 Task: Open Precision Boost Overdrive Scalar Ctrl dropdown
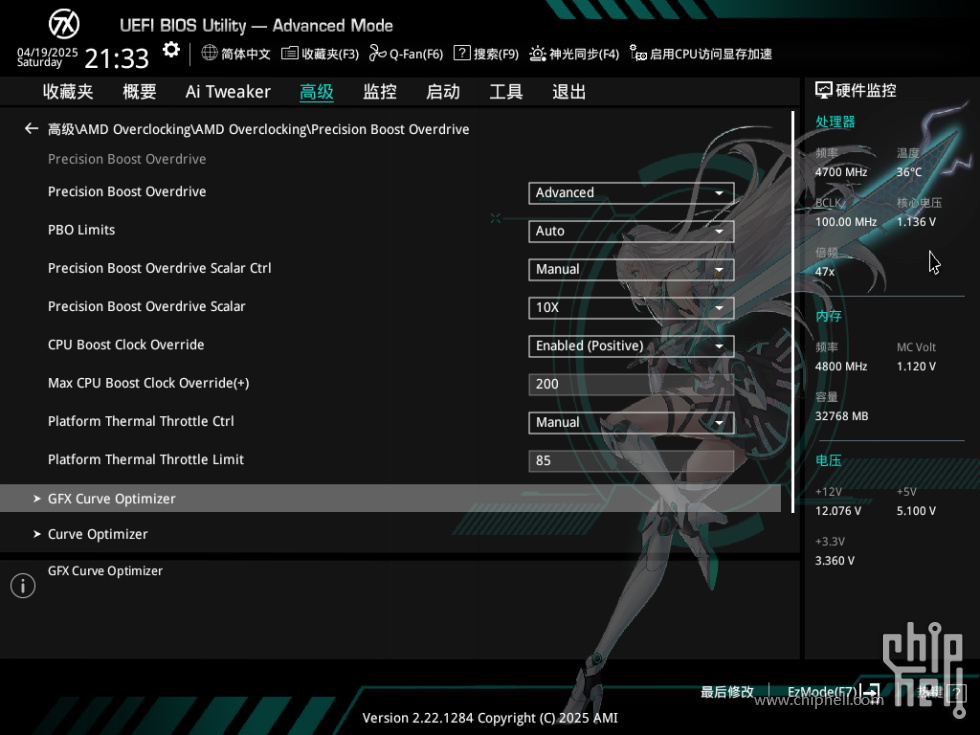(x=631, y=269)
